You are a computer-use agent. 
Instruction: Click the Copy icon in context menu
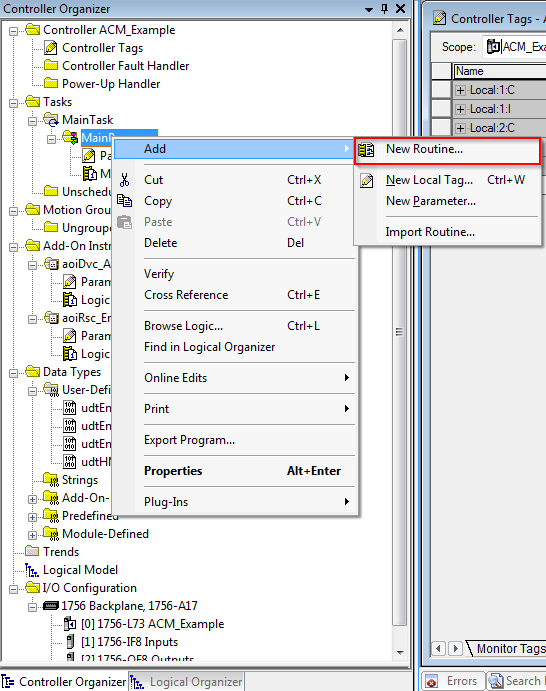tap(124, 201)
